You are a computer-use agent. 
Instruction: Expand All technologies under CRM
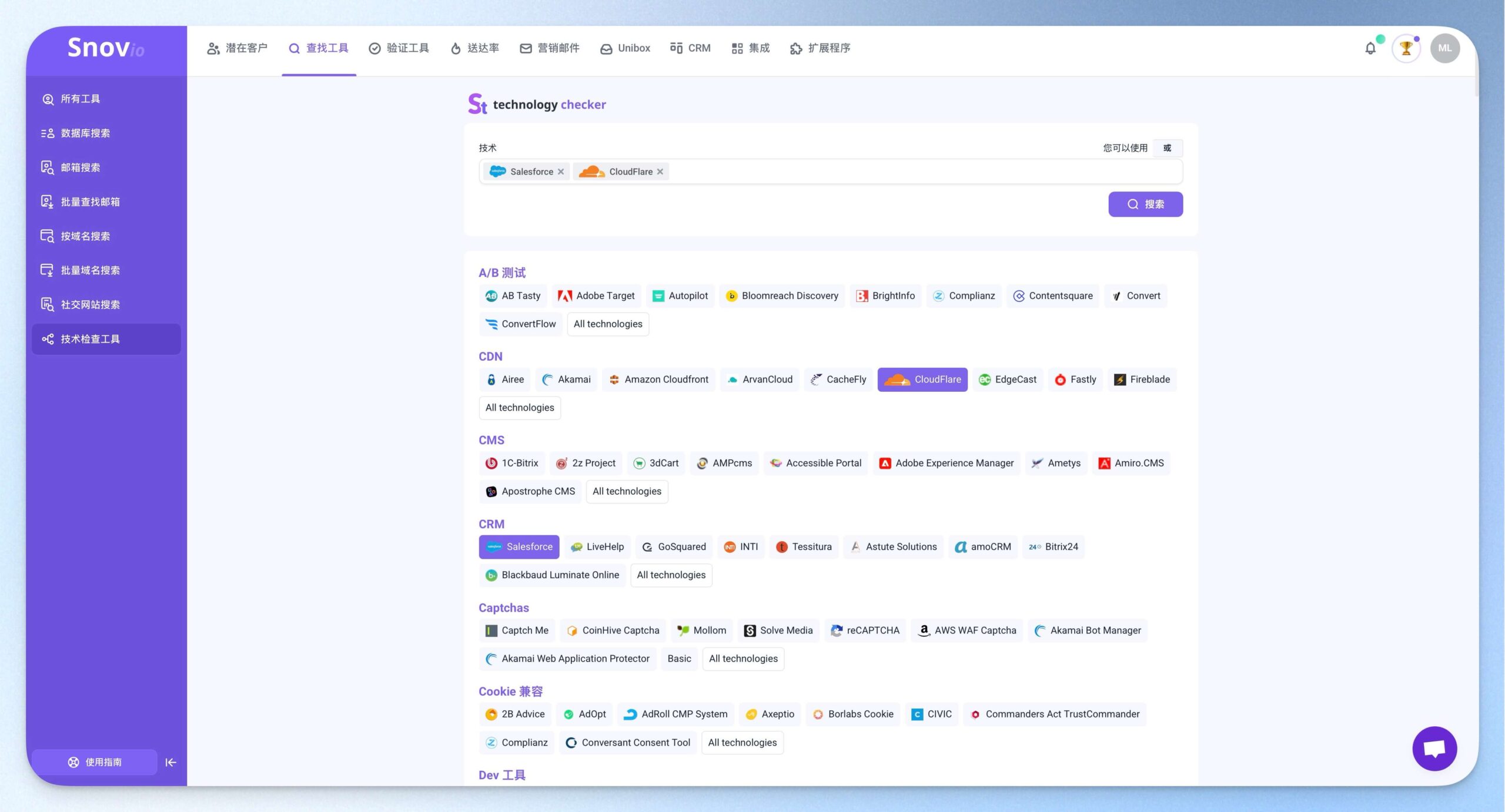tap(671, 575)
